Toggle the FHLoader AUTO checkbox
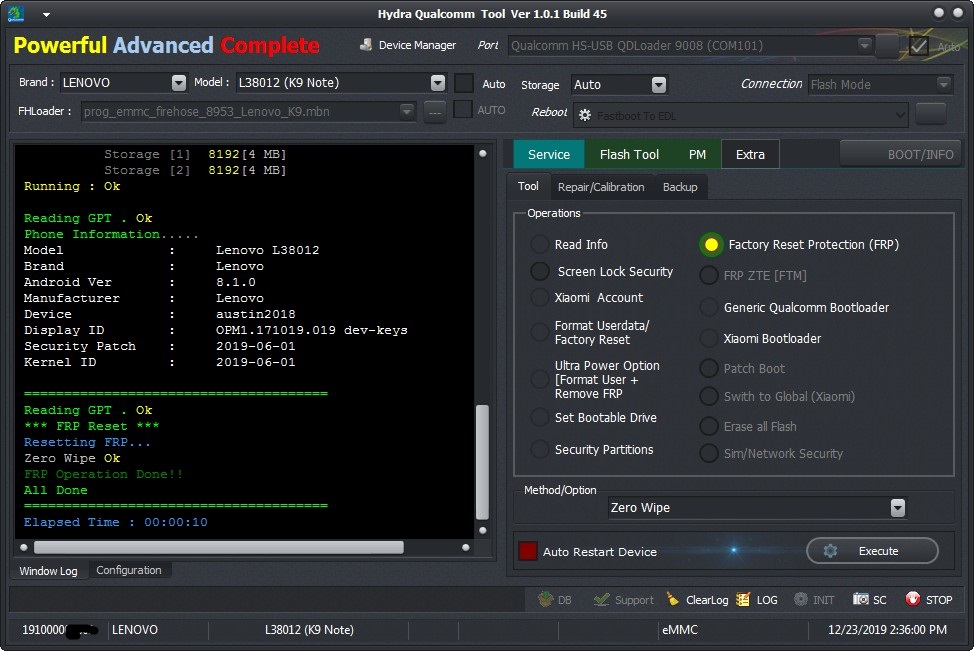Image resolution: width=974 pixels, height=651 pixels. point(462,110)
